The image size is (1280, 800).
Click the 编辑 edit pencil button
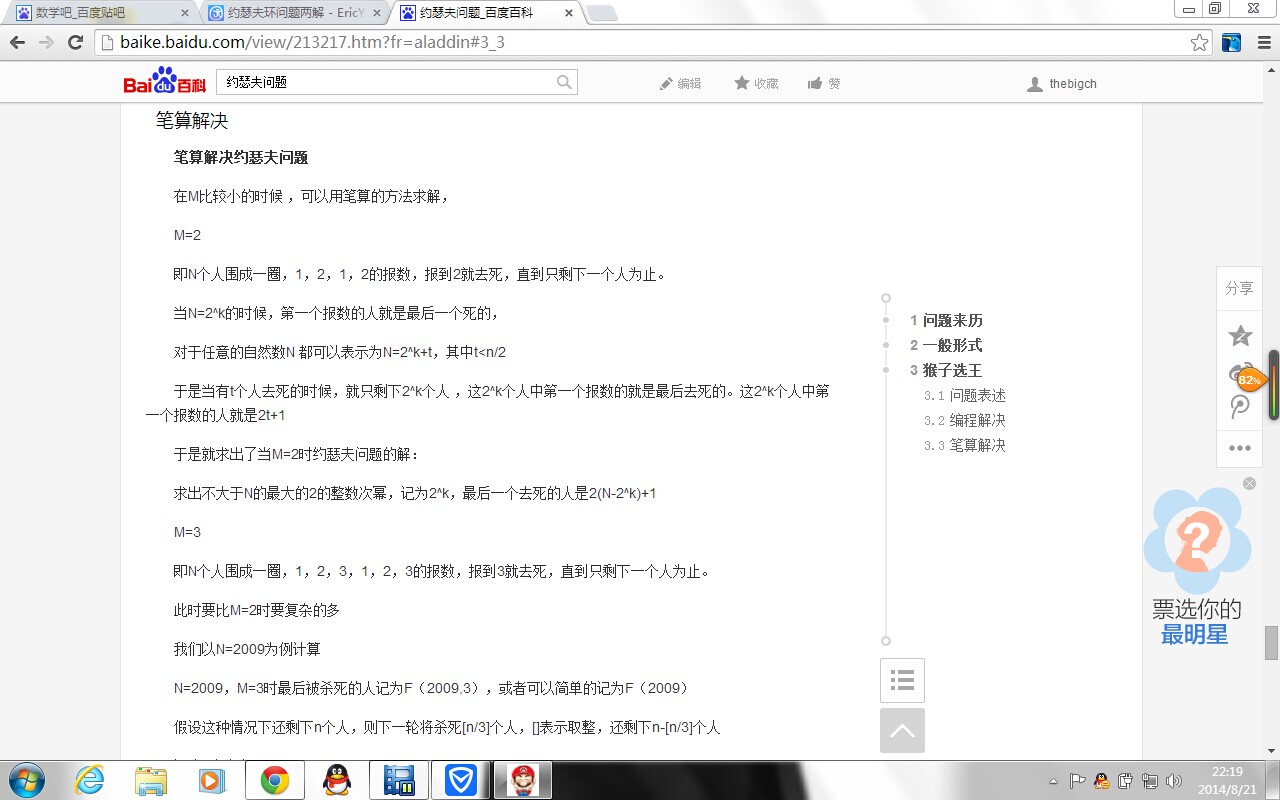(x=680, y=84)
